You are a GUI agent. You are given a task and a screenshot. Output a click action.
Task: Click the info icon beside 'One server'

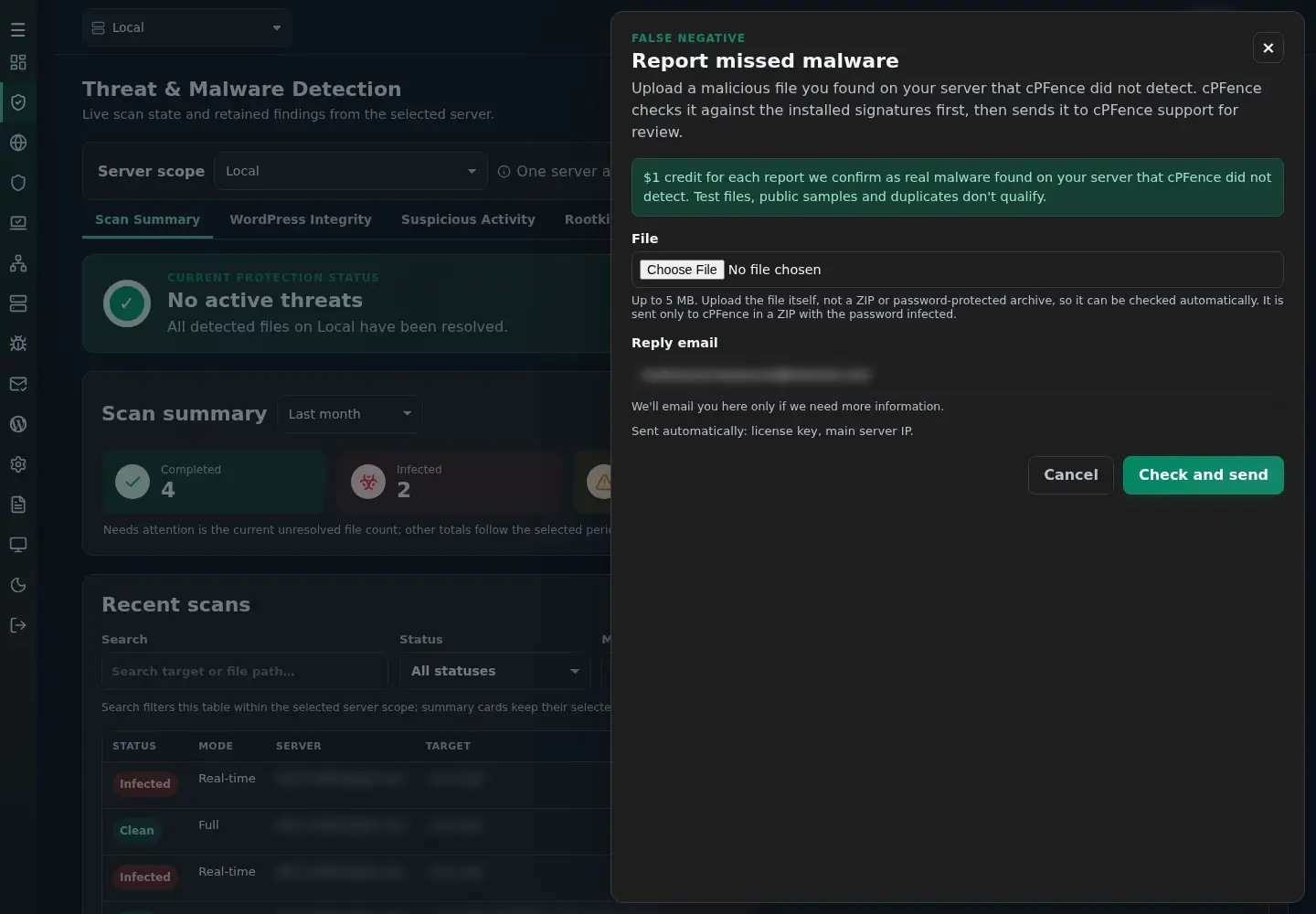pyautogui.click(x=504, y=172)
